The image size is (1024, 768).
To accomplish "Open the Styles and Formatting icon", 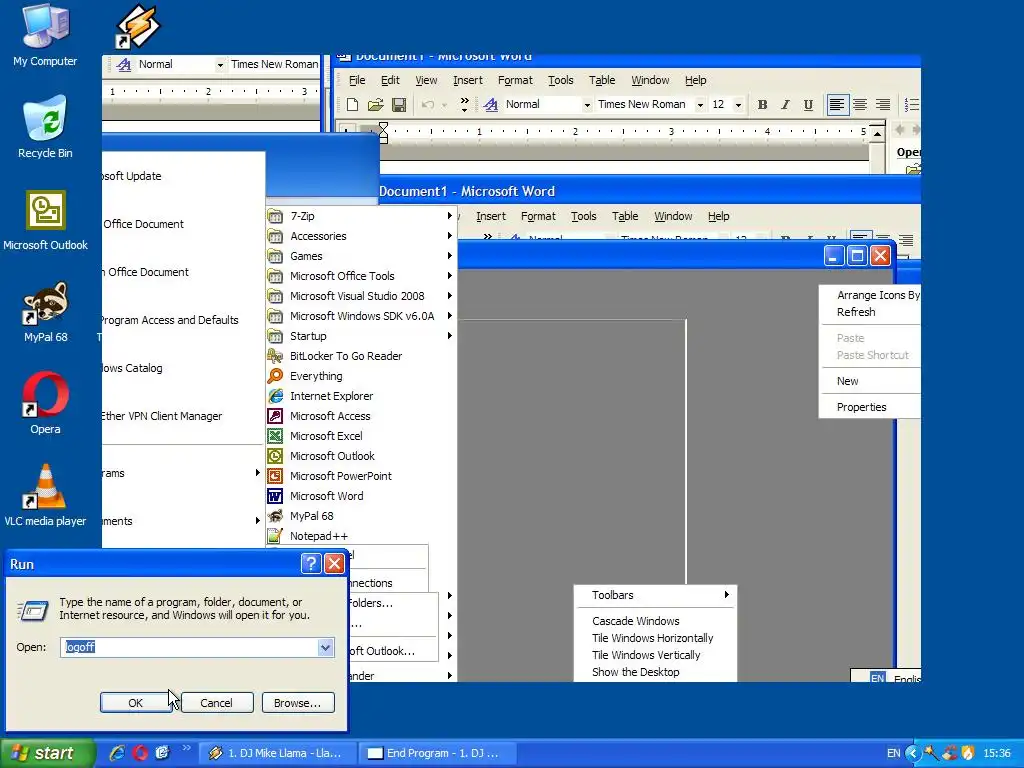I will point(491,104).
